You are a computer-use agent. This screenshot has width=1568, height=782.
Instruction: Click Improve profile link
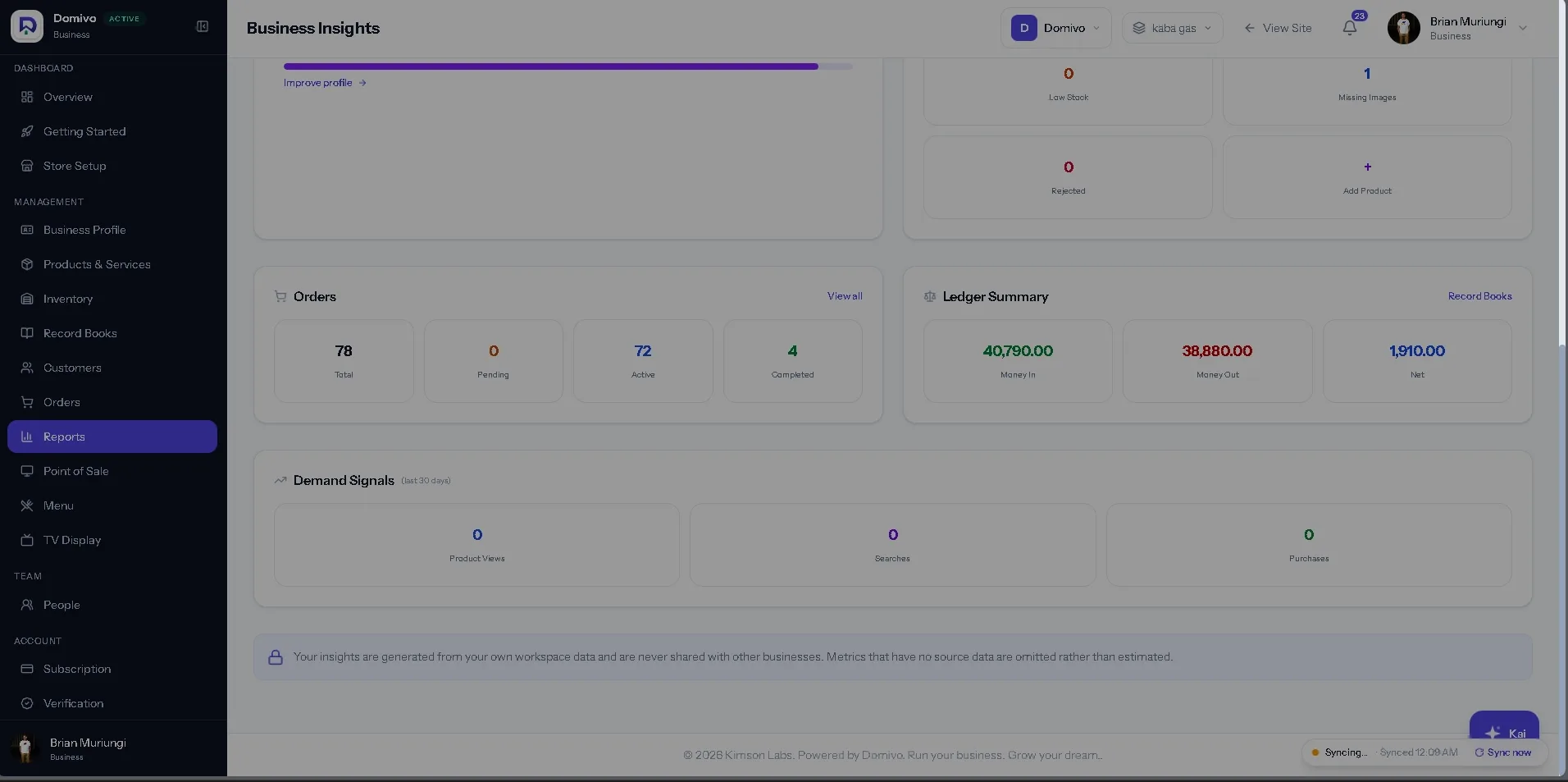click(325, 83)
